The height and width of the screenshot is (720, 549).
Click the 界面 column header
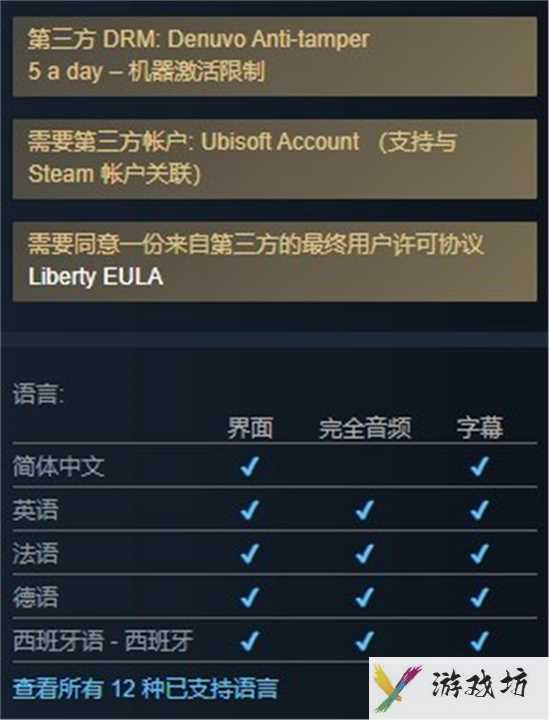pos(250,428)
